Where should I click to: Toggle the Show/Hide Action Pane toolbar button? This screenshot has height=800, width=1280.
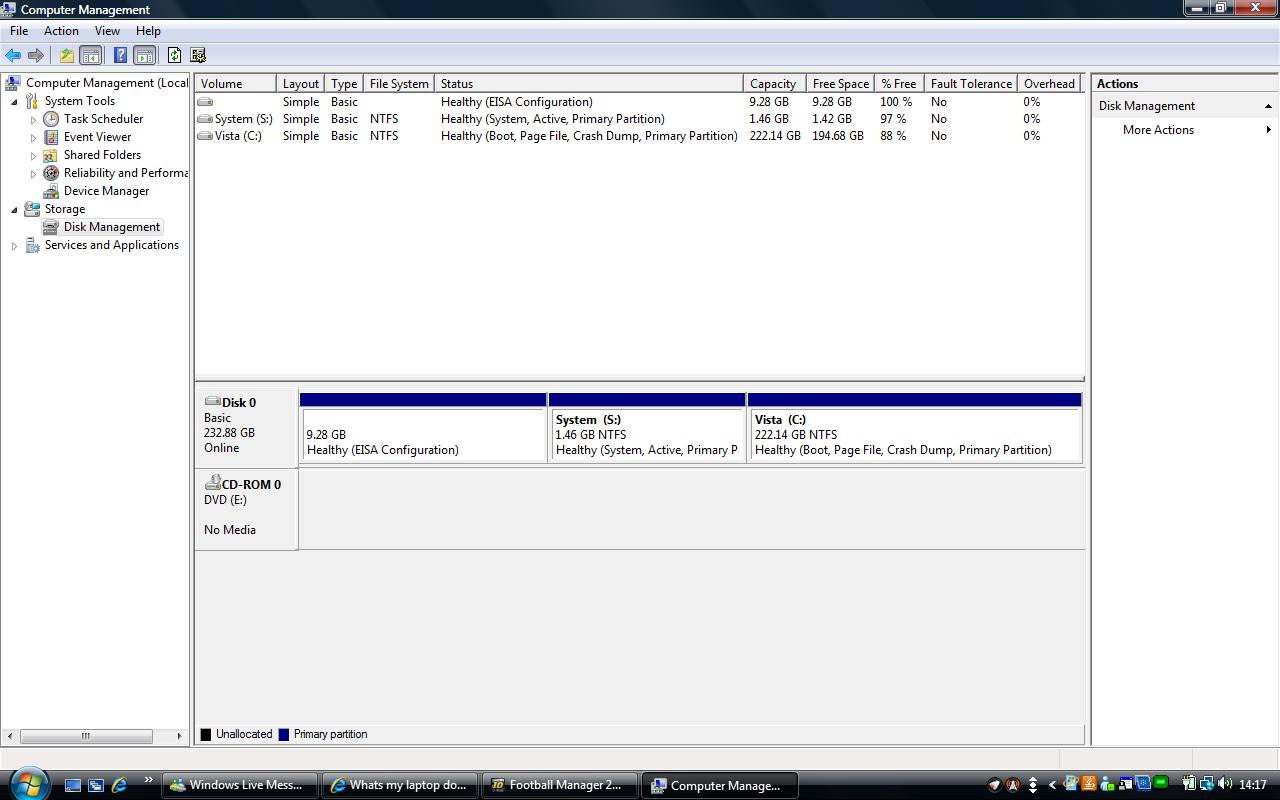point(144,56)
